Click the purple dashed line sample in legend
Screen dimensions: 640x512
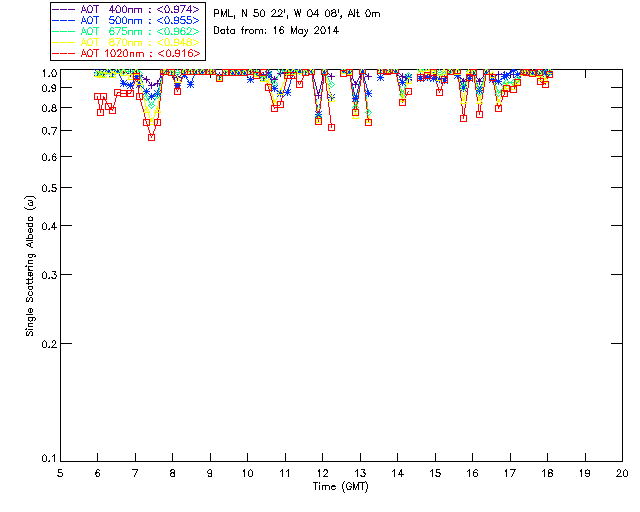[64, 9]
